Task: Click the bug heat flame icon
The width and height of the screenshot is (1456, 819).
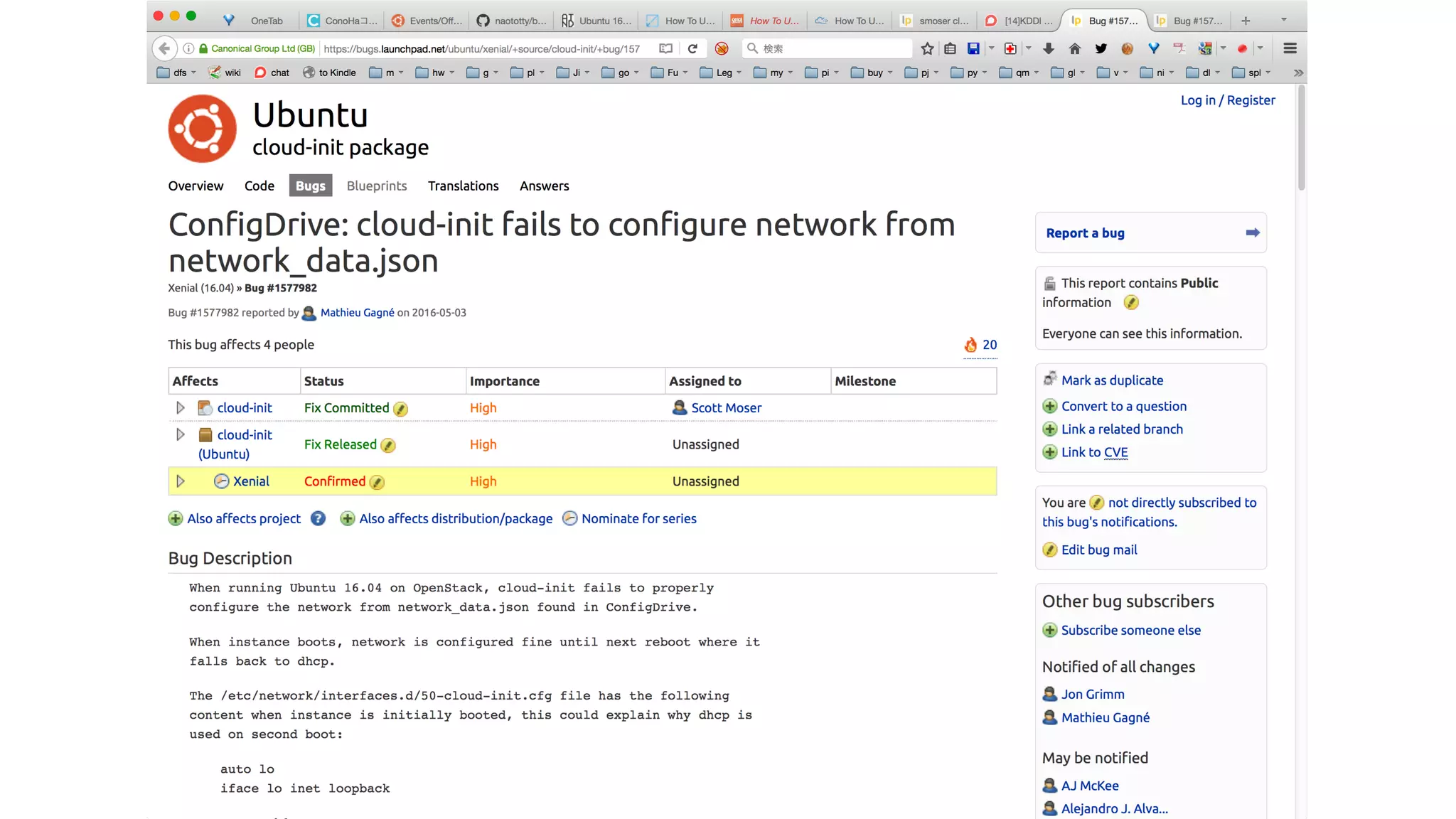Action: (970, 345)
